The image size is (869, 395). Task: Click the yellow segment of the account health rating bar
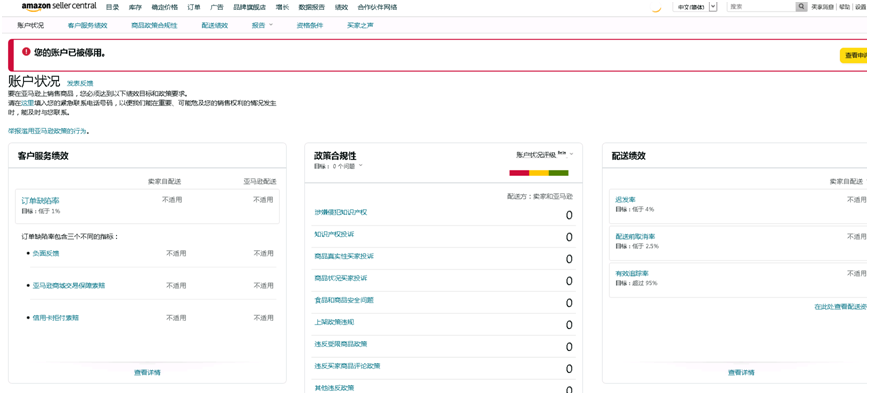539,173
